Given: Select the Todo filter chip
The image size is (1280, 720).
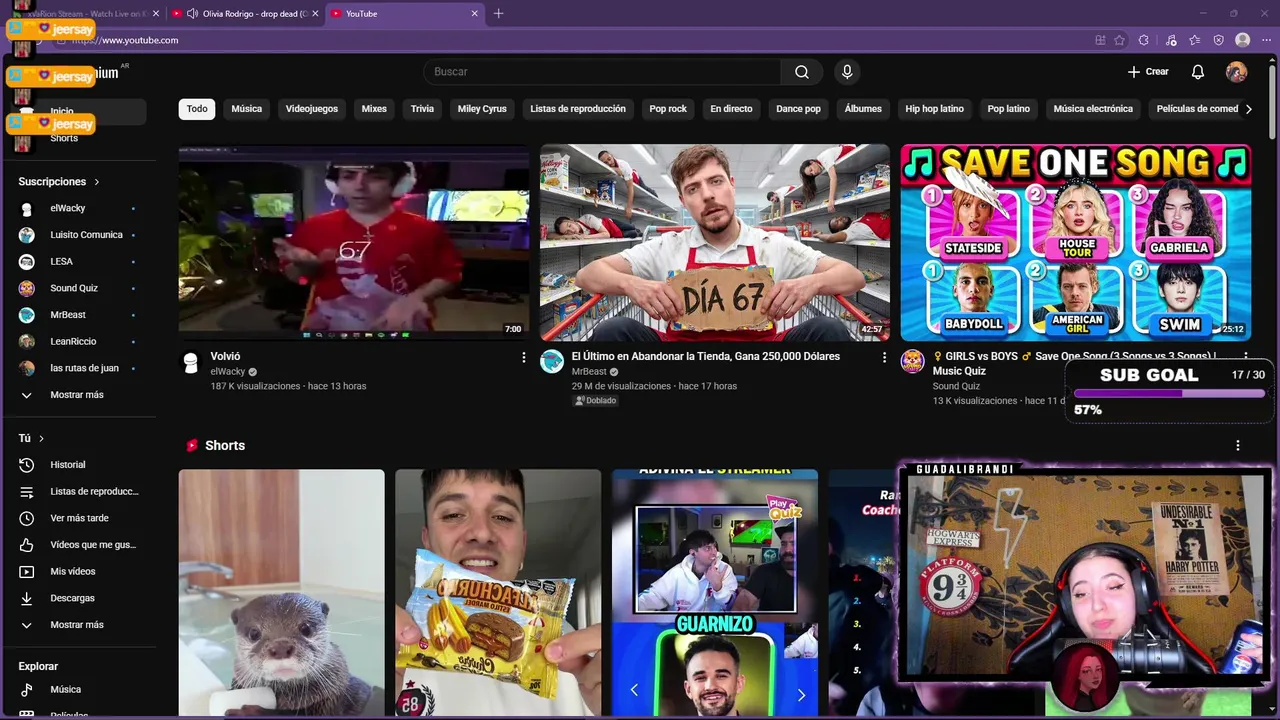Looking at the screenshot, I should [x=197, y=109].
